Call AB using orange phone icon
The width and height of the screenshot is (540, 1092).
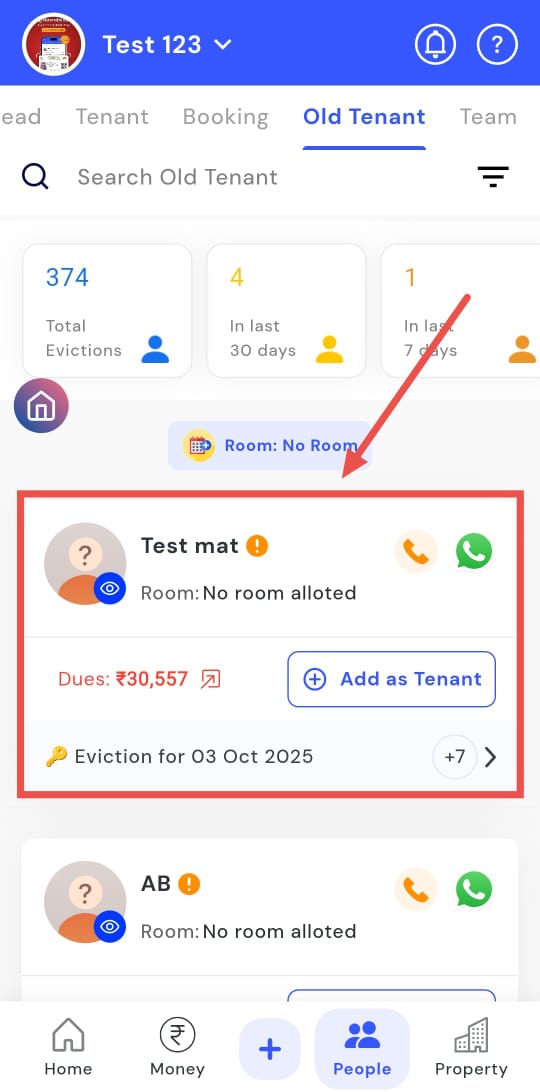tap(416, 889)
